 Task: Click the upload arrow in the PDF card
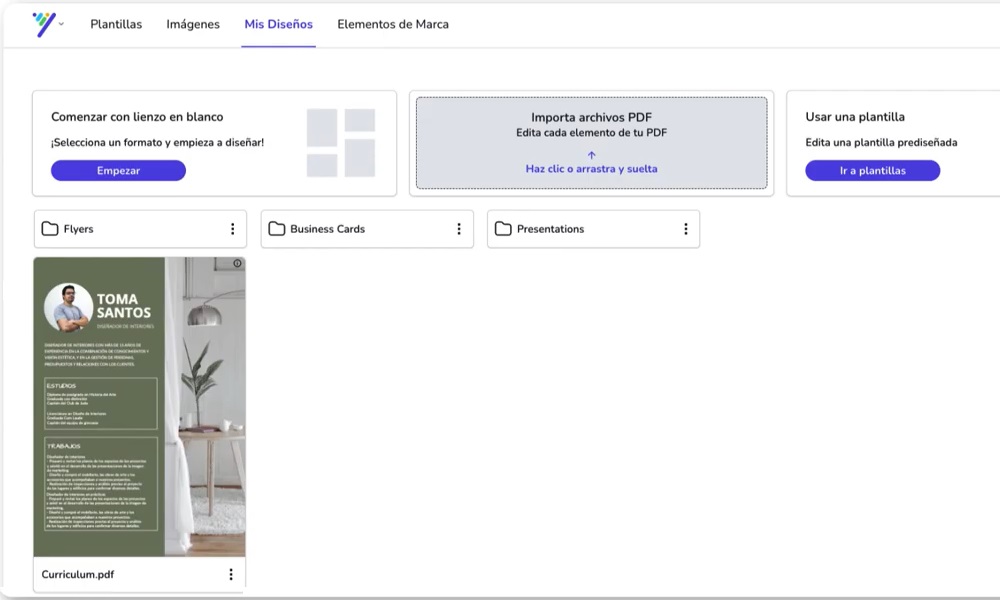(x=591, y=153)
